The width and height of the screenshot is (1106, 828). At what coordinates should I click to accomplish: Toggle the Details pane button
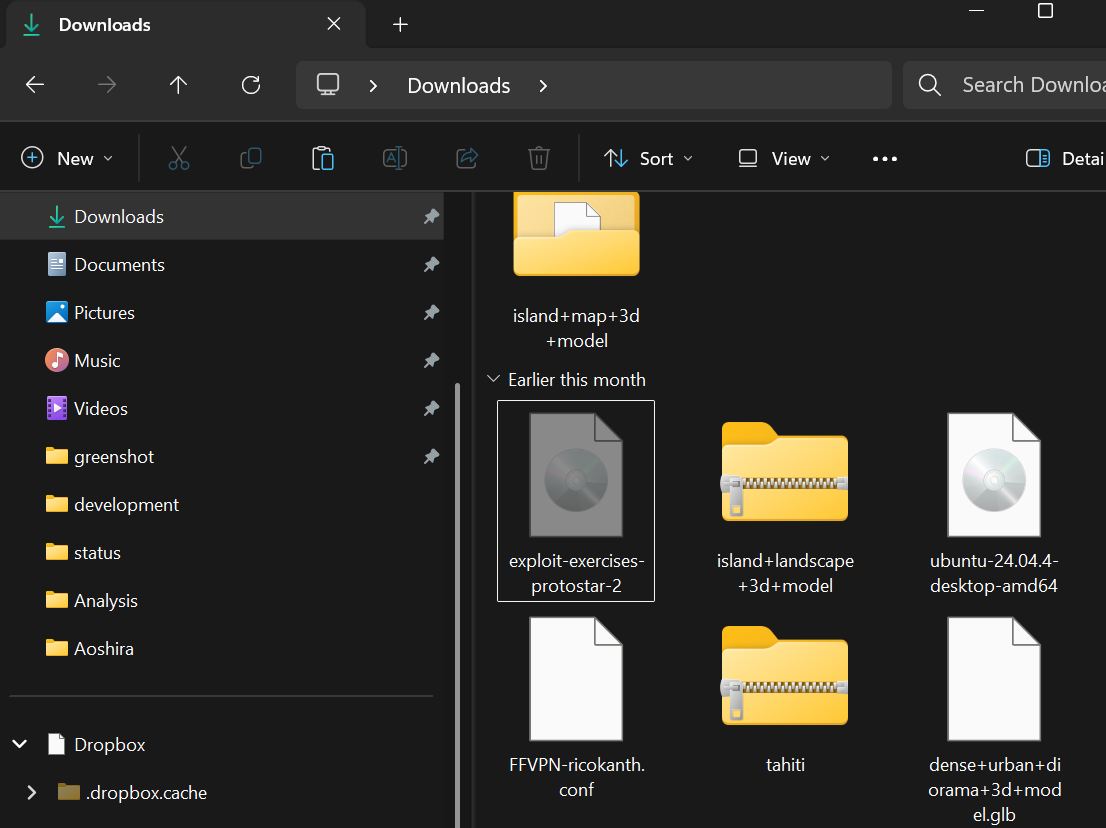(1064, 158)
